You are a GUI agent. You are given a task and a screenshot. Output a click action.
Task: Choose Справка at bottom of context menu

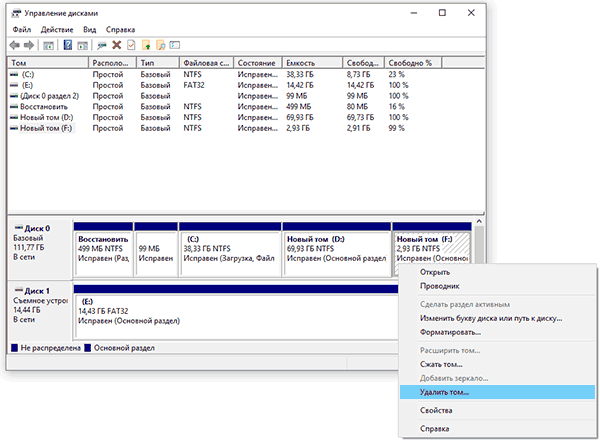pos(497,429)
